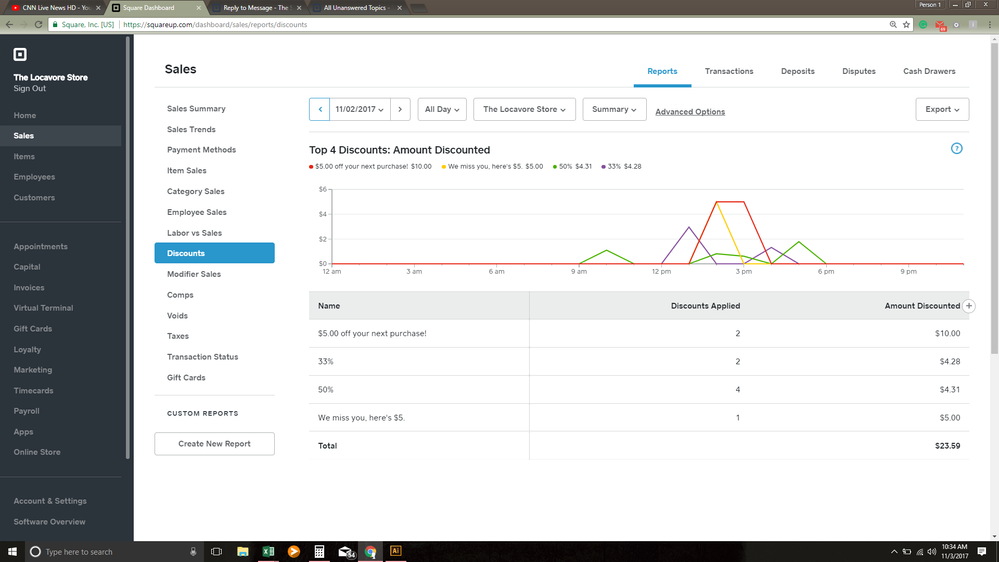Open Adobe Illustrator from the taskbar
999x562 pixels.
pyautogui.click(x=395, y=551)
